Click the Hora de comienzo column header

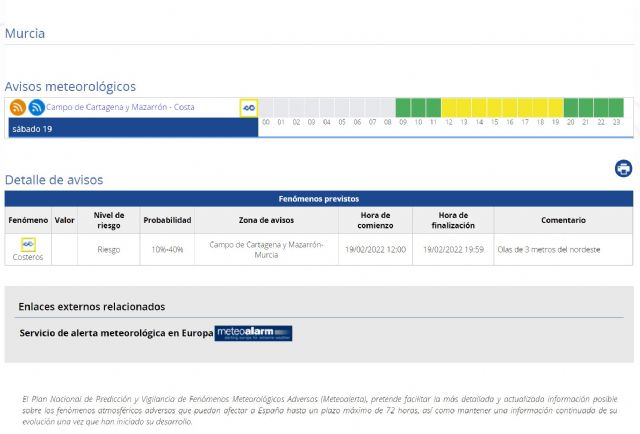(x=375, y=219)
